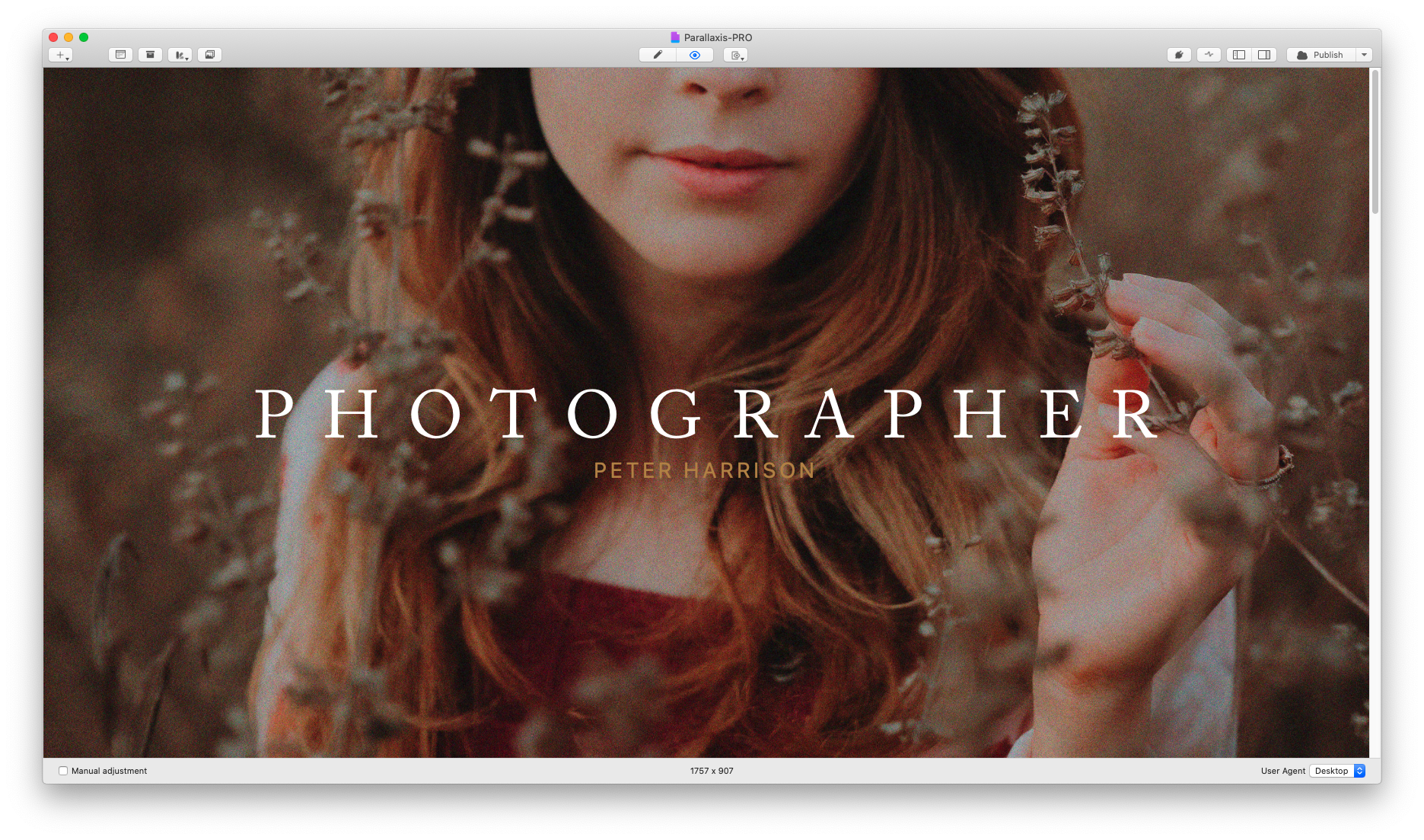Image resolution: width=1424 pixels, height=840 pixels.
Task: Enable the Manual adjustment checkbox
Action: [63, 771]
